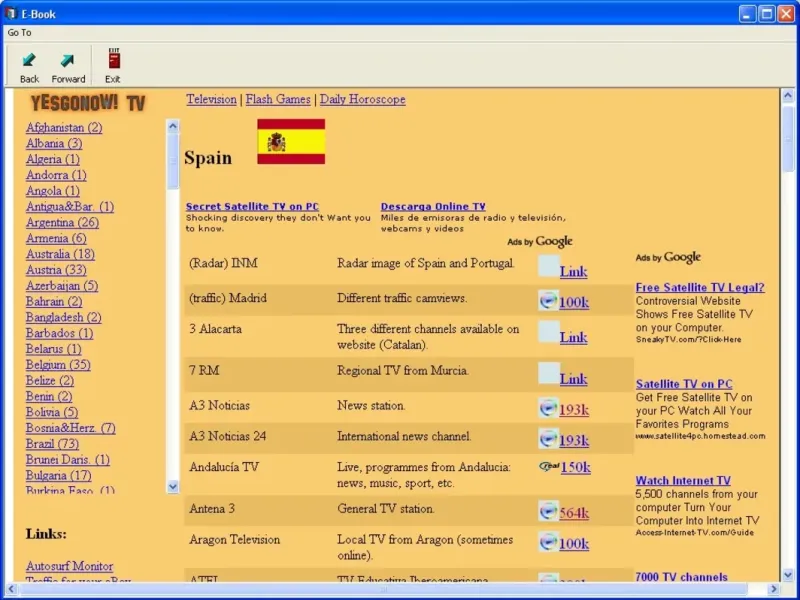Click the country list scrollbar thumb
This screenshot has height=600, width=800.
point(173,161)
